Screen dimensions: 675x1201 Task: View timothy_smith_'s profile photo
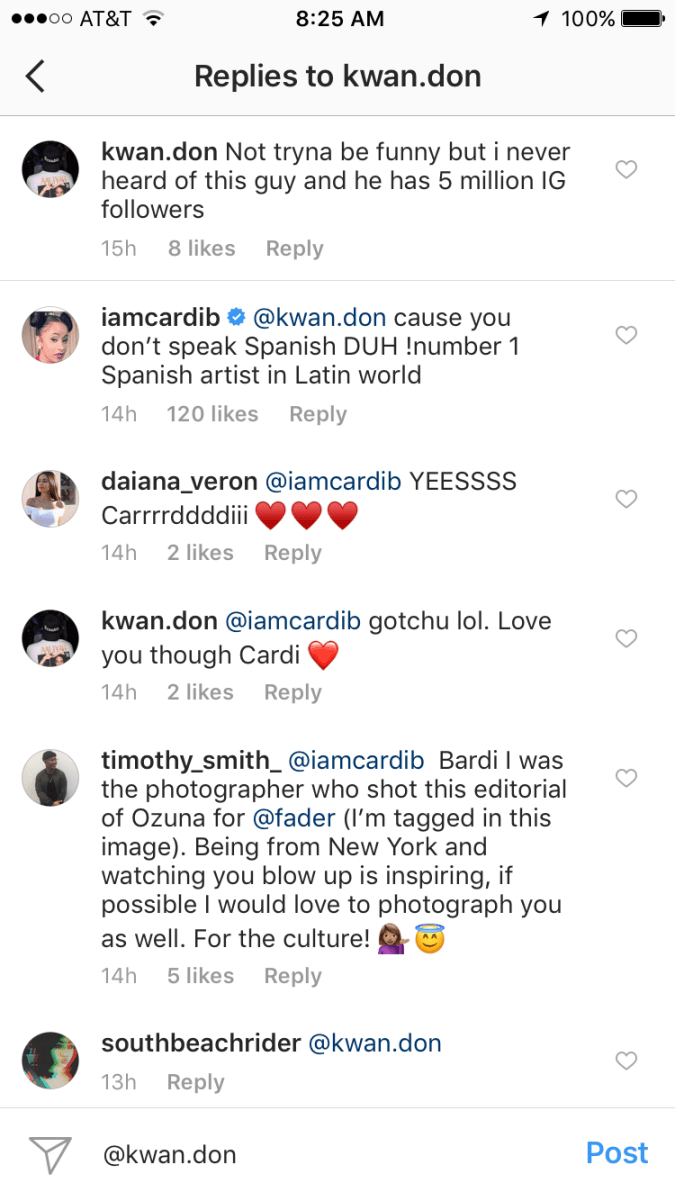50,778
